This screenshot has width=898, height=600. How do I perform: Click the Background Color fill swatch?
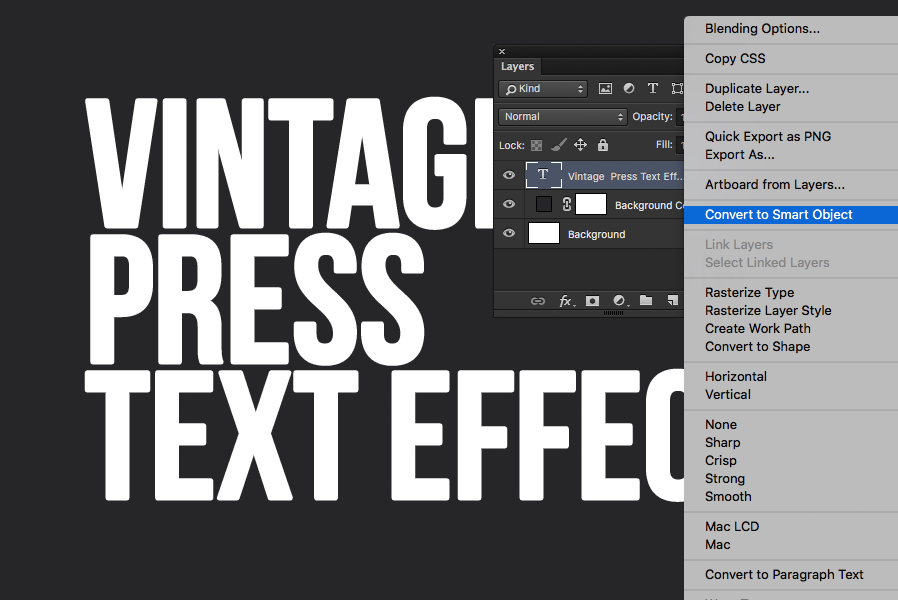[x=543, y=203]
